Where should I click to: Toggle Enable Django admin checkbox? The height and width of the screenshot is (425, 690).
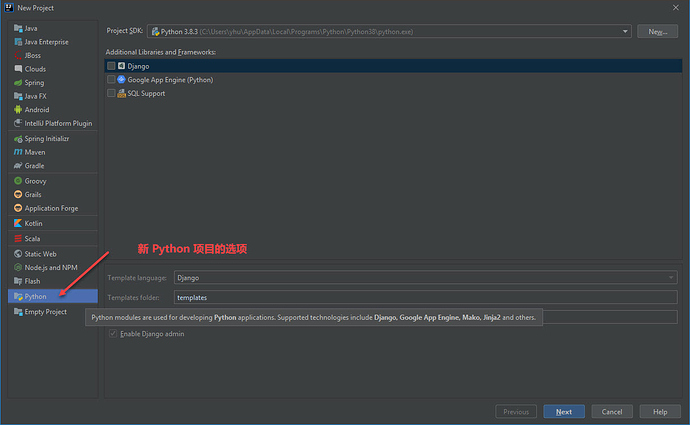point(113,333)
